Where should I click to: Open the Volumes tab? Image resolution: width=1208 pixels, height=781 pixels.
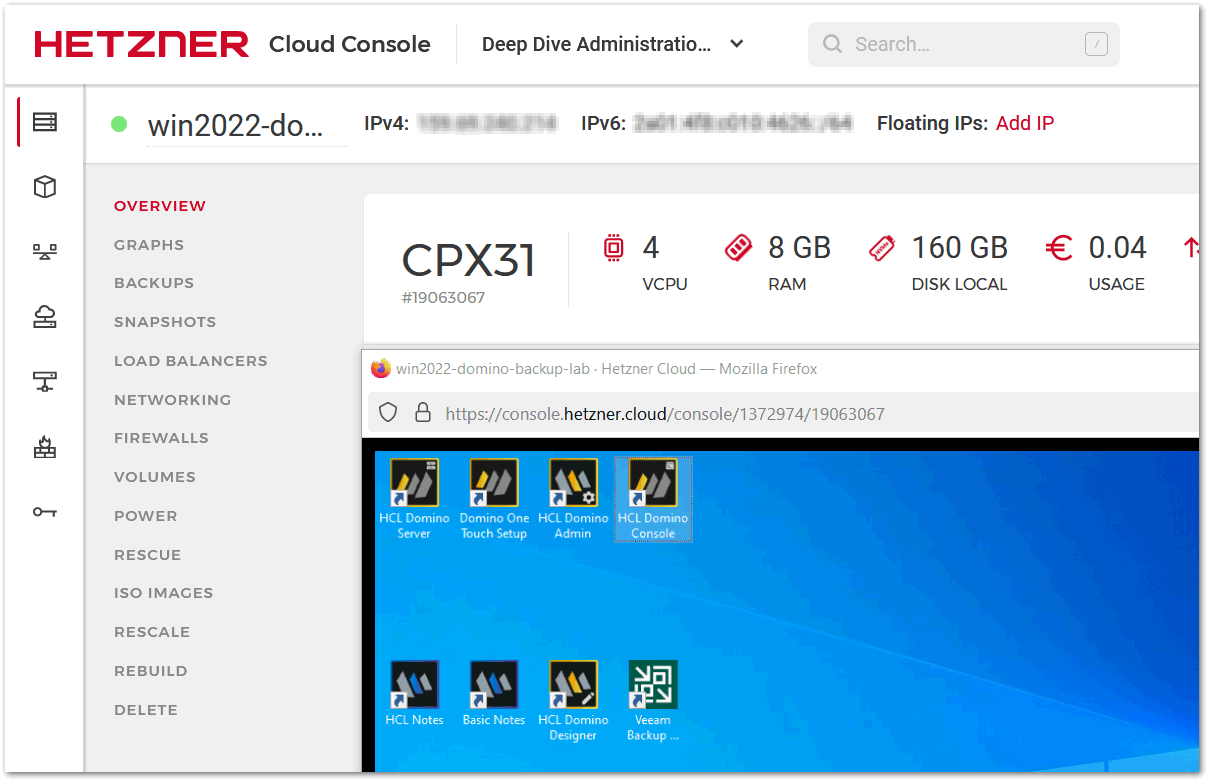pos(155,477)
